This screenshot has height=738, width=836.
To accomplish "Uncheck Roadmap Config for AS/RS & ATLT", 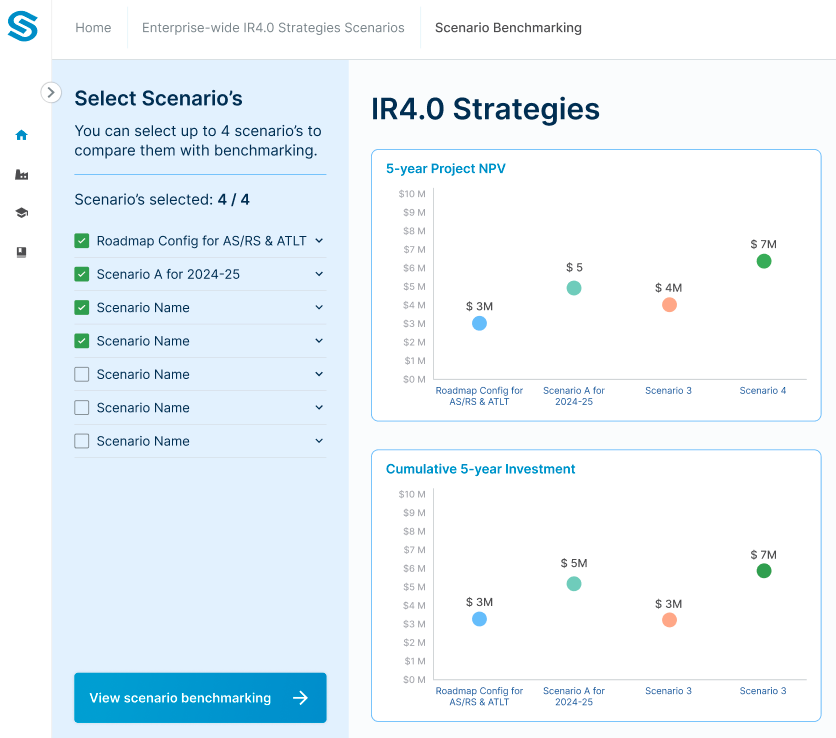I will click(82, 241).
